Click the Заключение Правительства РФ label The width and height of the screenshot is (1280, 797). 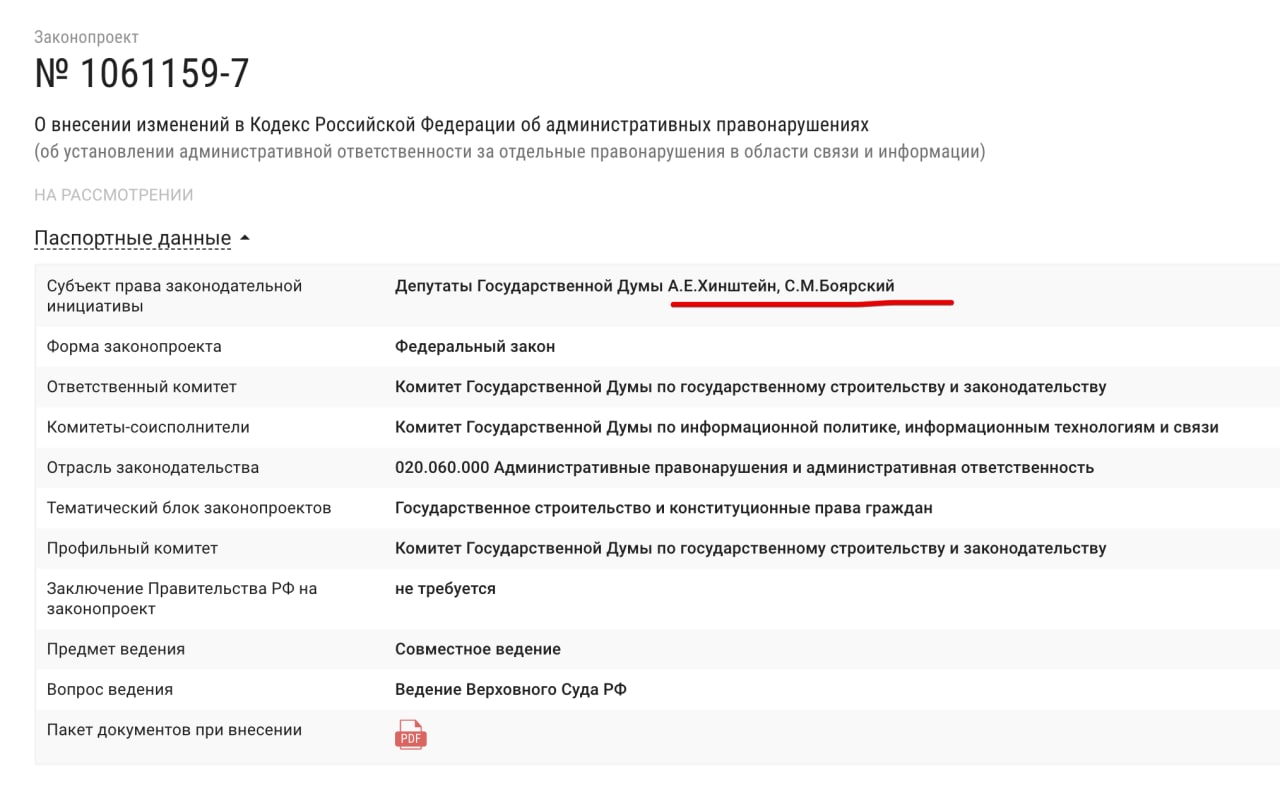(x=182, y=598)
